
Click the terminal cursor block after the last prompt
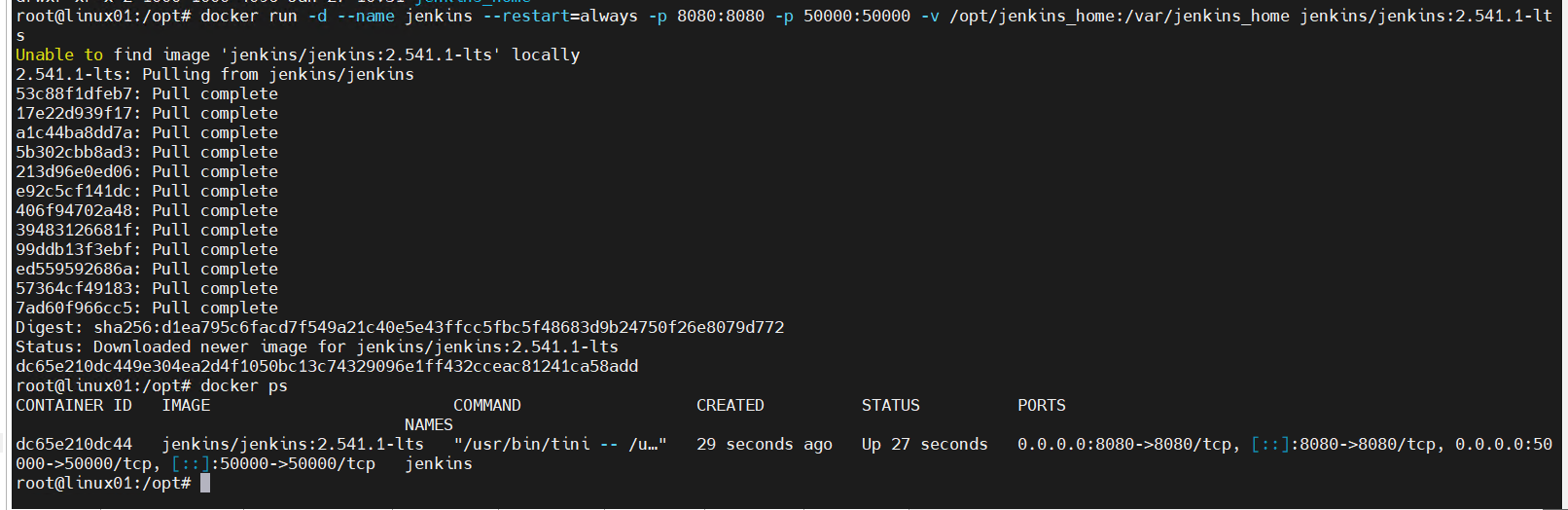tap(205, 483)
